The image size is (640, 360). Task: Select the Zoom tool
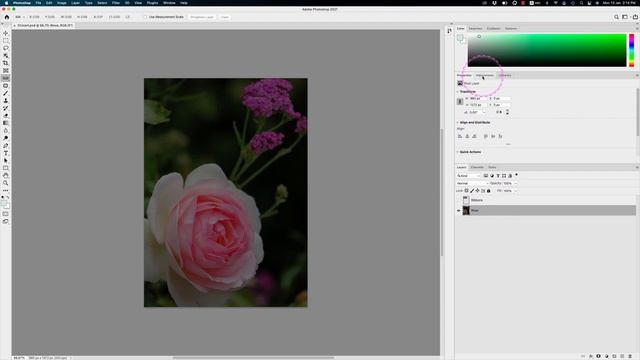6,183
